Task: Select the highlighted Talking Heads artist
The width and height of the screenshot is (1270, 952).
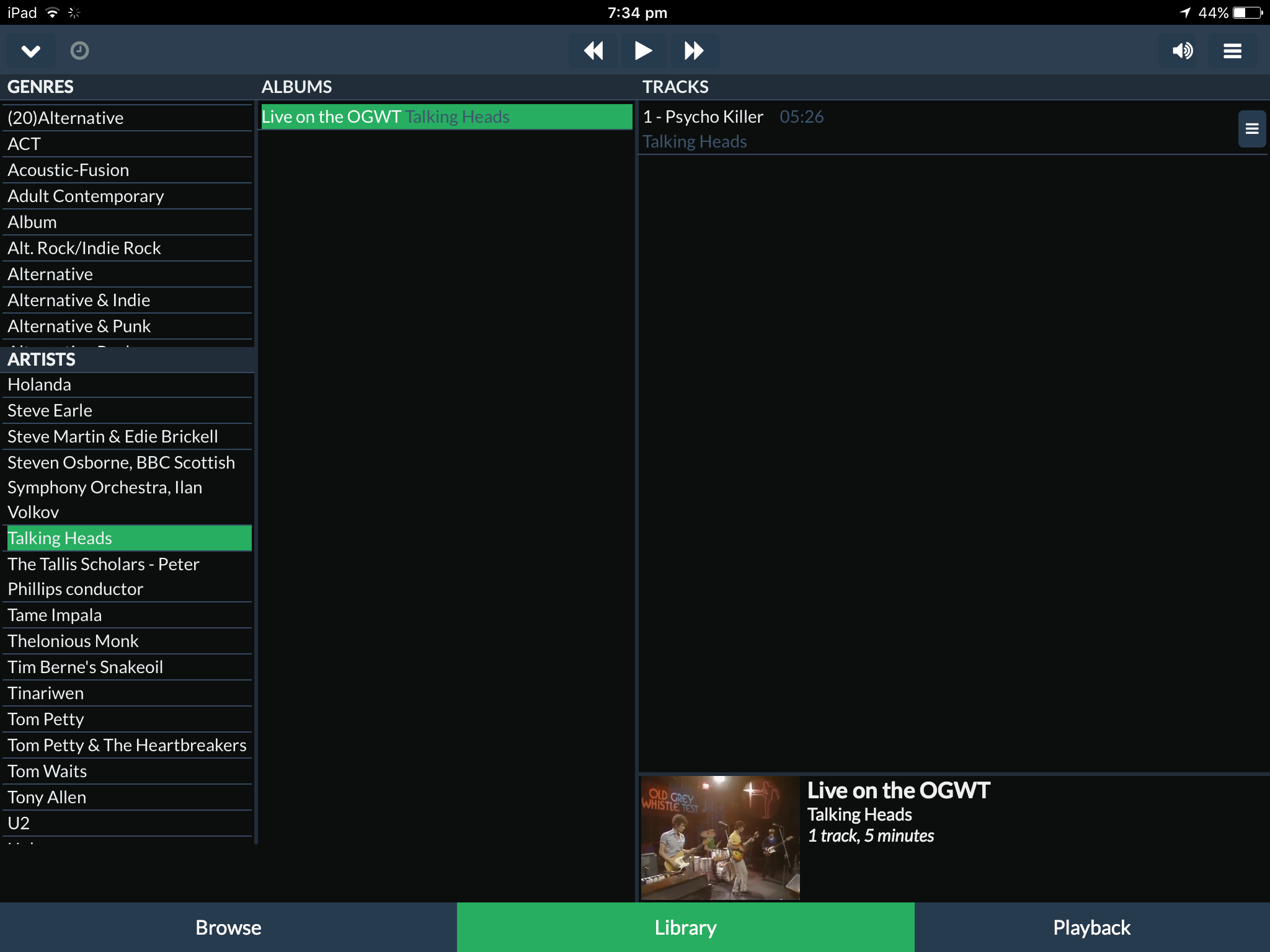Action: click(128, 538)
